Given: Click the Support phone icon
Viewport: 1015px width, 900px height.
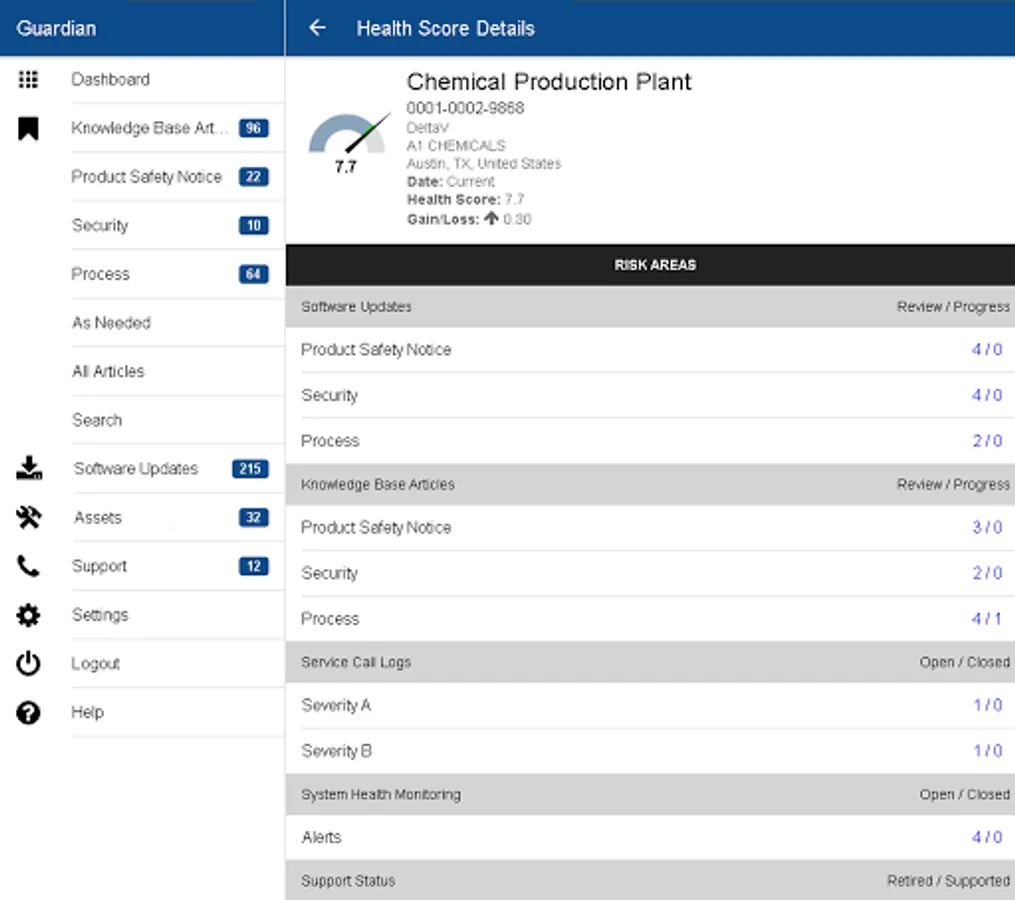Looking at the screenshot, I should (x=28, y=566).
